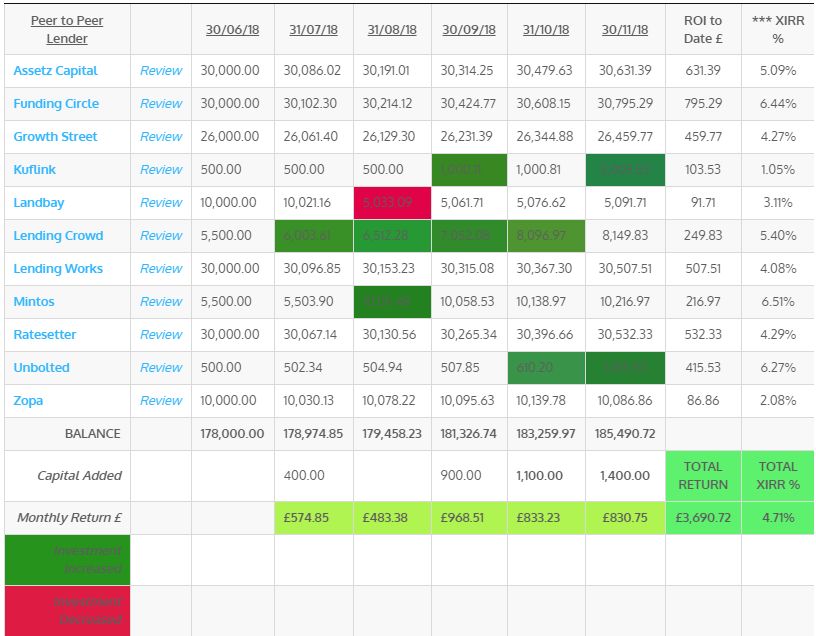
Task: Click the monthly return £968.51
Action: [x=462, y=518]
